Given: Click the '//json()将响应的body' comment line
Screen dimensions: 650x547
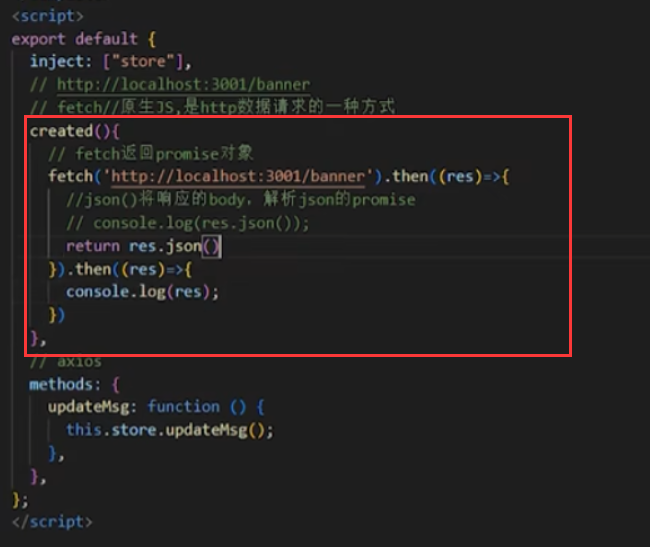Looking at the screenshot, I should point(241,200).
